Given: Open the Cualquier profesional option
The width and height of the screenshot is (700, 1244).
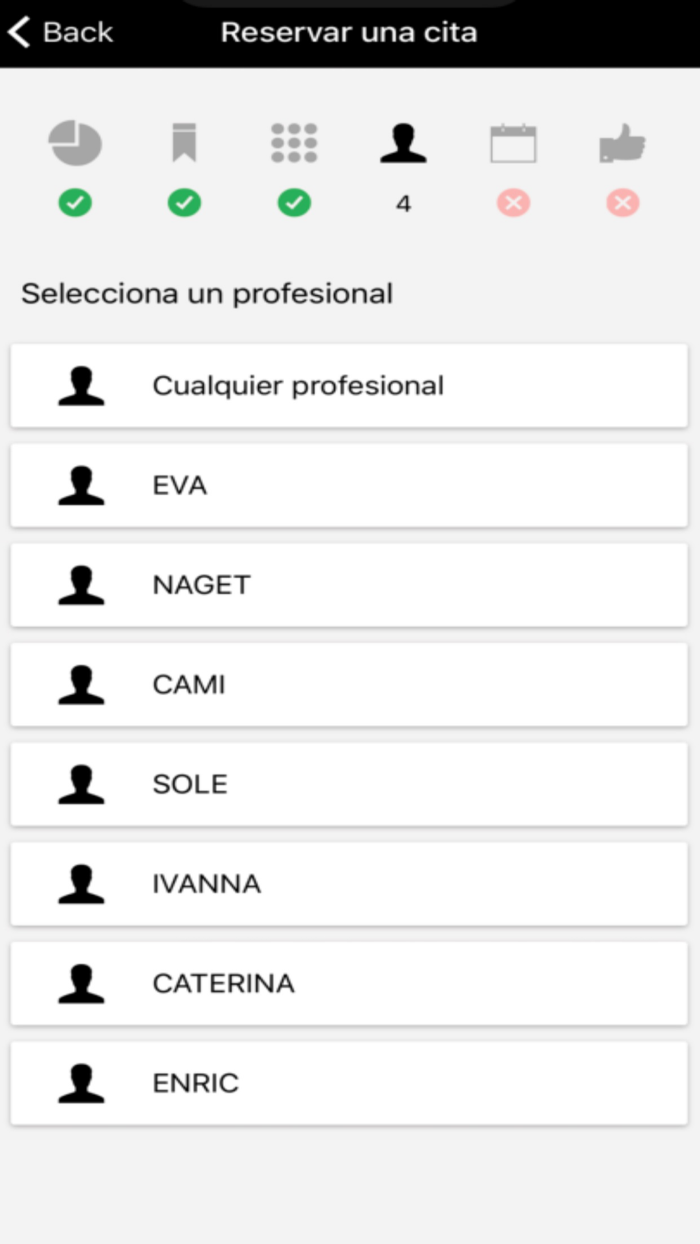Looking at the screenshot, I should point(348,385).
